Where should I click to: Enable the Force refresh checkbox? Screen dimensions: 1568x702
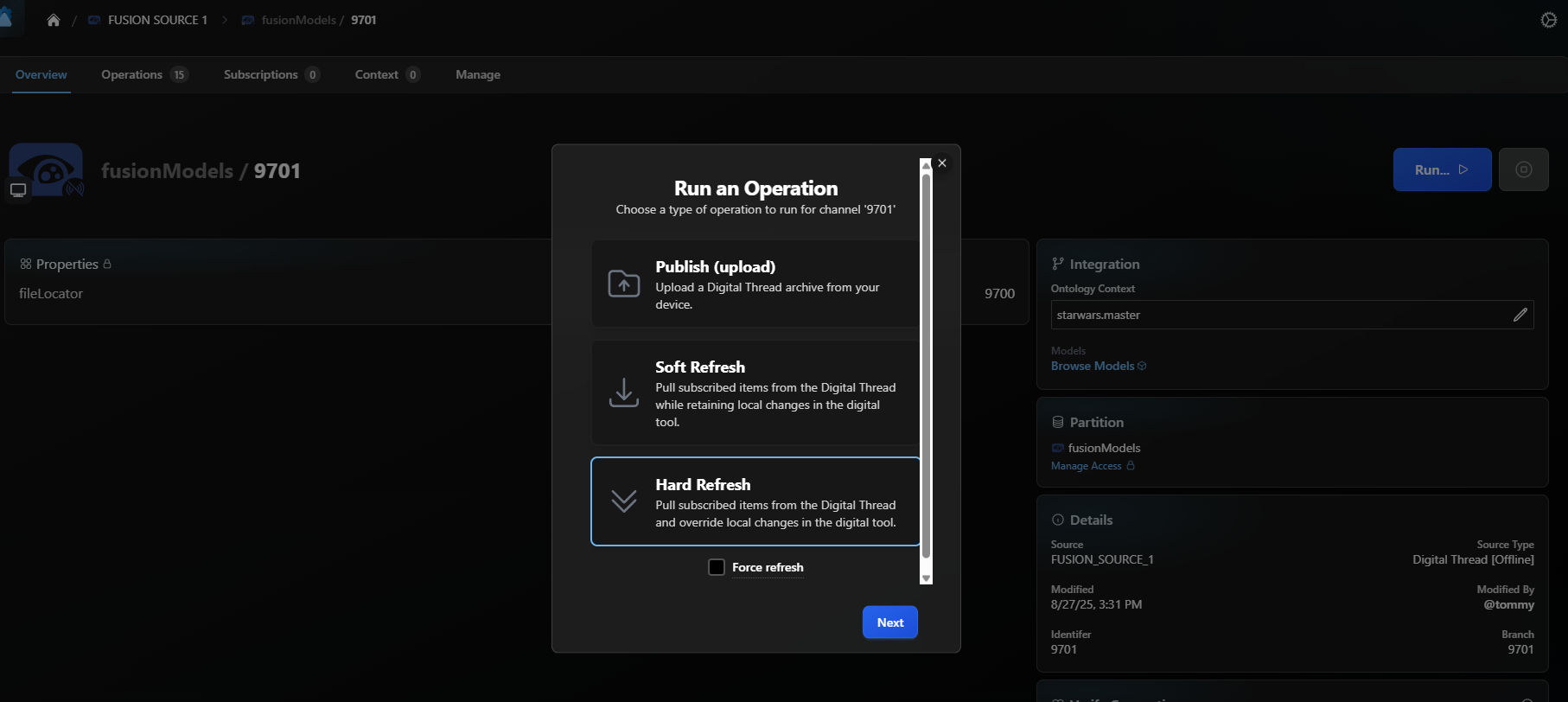(717, 567)
